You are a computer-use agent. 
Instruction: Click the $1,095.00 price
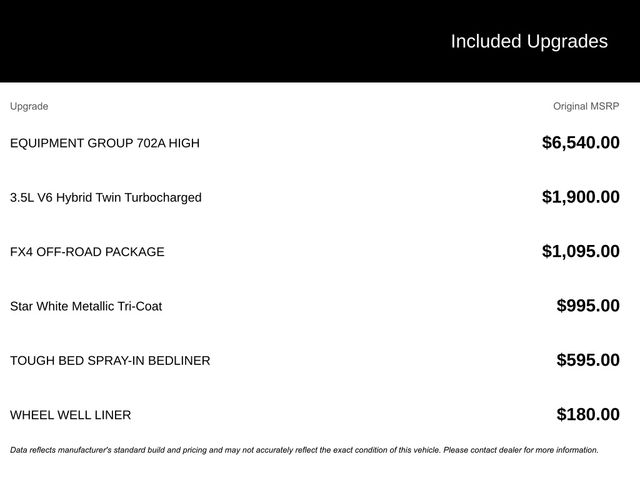coord(580,252)
